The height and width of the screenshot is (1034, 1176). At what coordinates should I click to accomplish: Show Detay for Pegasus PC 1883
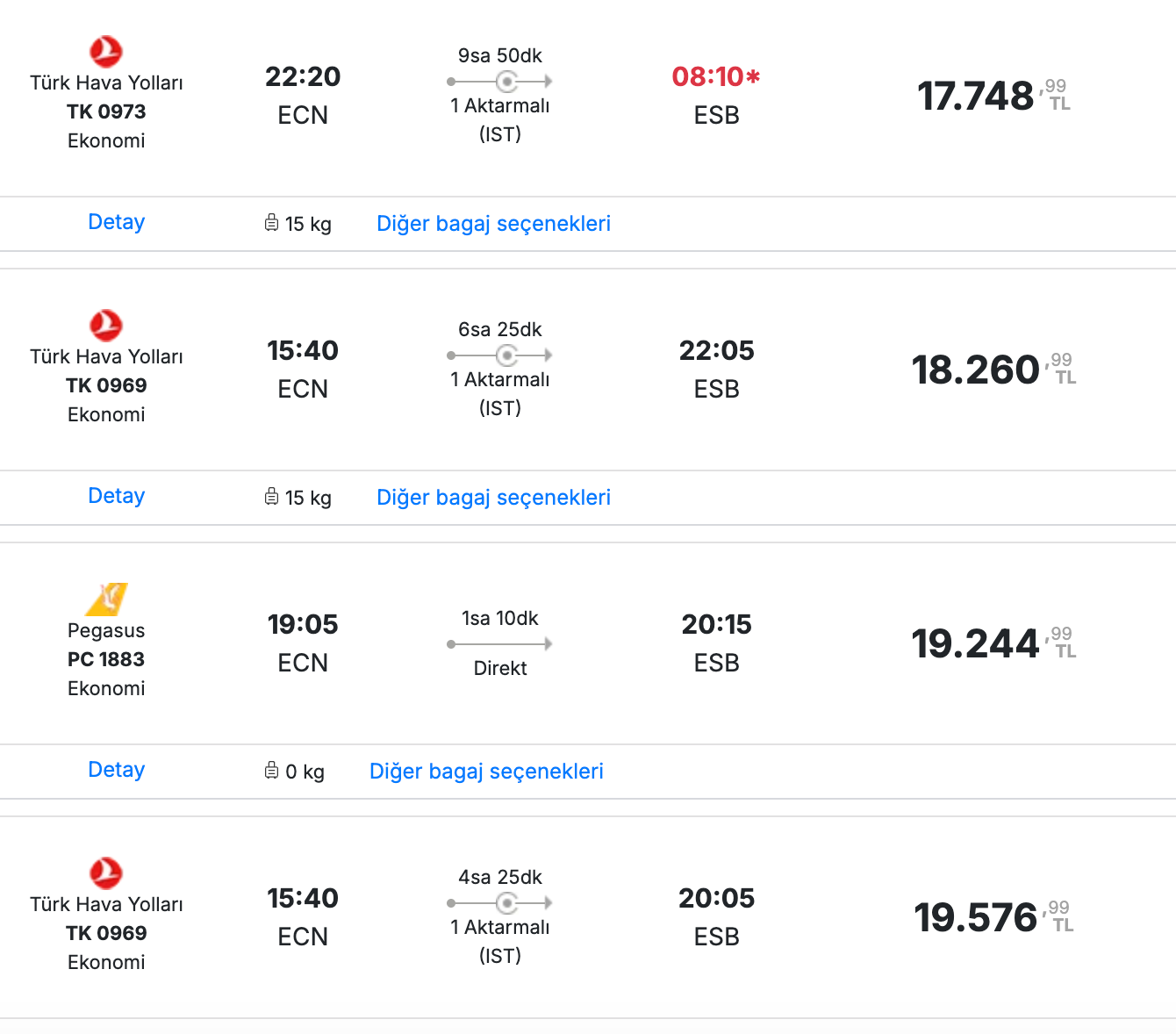click(x=117, y=770)
